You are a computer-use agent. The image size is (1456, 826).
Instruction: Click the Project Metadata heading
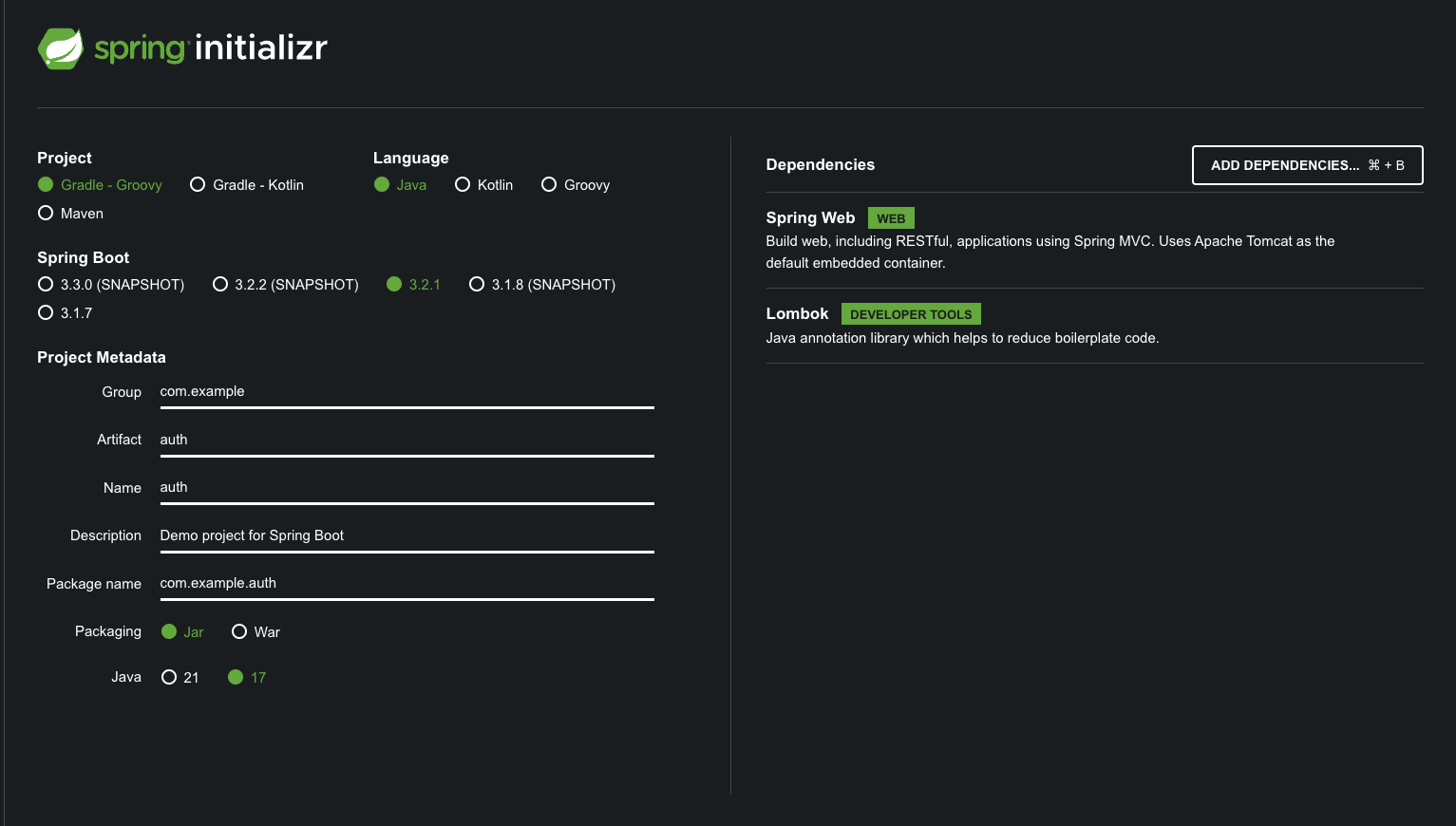pos(102,358)
